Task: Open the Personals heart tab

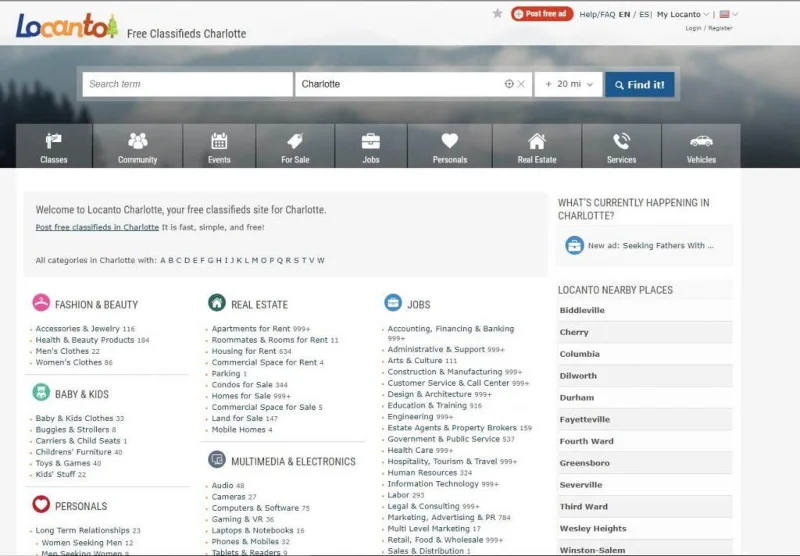Action: [x=449, y=146]
